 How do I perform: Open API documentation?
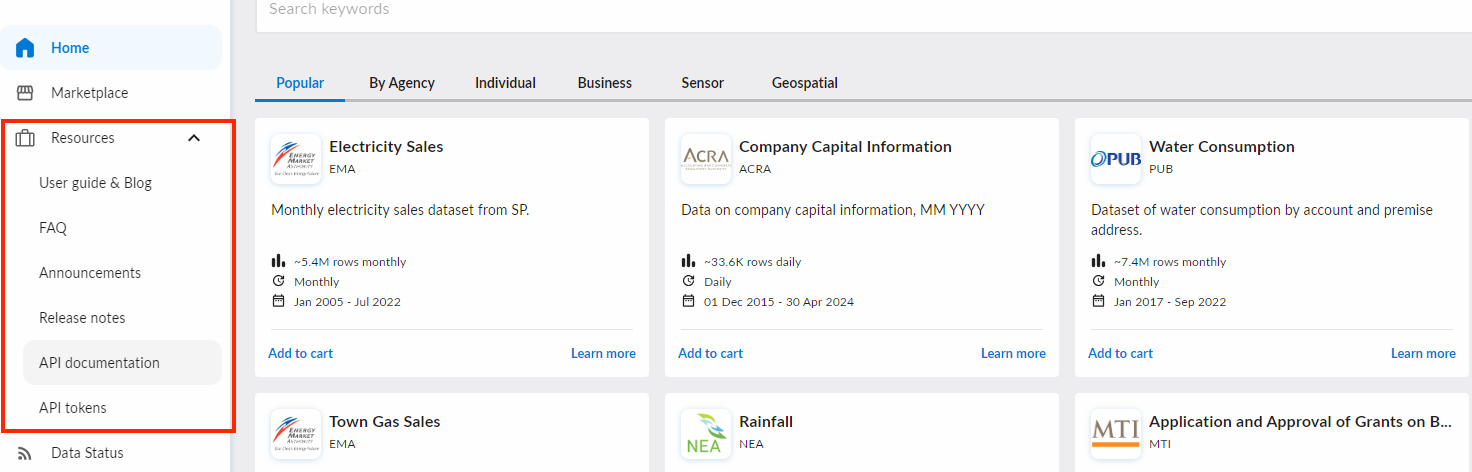[x=122, y=363]
